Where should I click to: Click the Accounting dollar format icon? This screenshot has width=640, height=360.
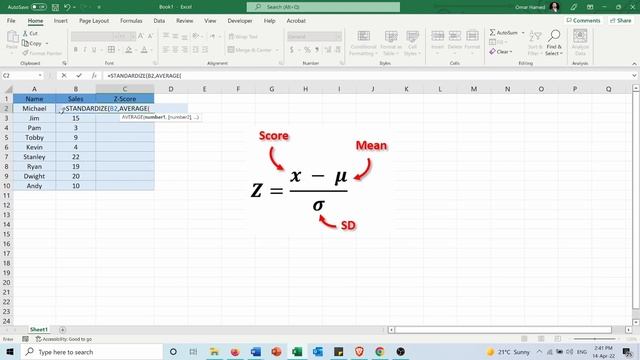click(291, 50)
